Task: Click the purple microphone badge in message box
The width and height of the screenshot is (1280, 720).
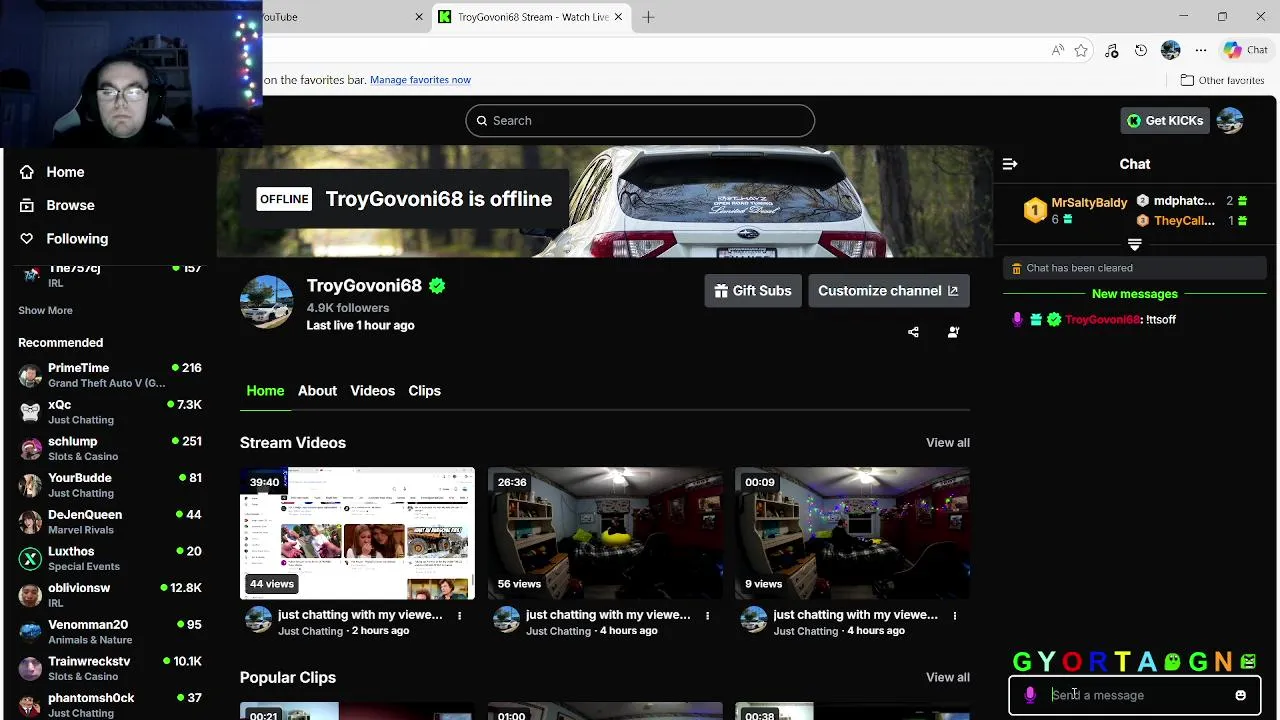Action: 1030,695
